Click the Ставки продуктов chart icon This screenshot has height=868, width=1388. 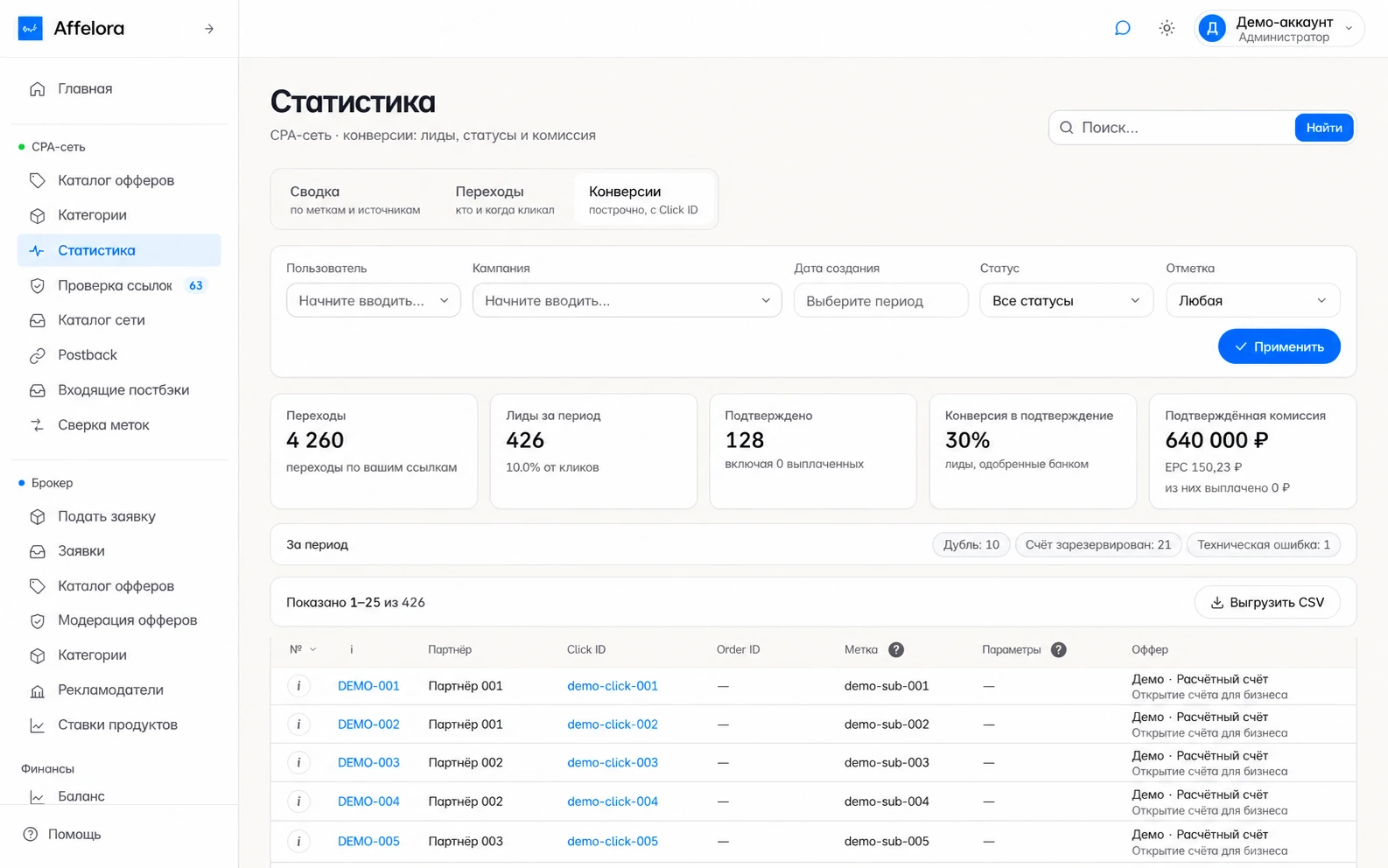coord(37,725)
